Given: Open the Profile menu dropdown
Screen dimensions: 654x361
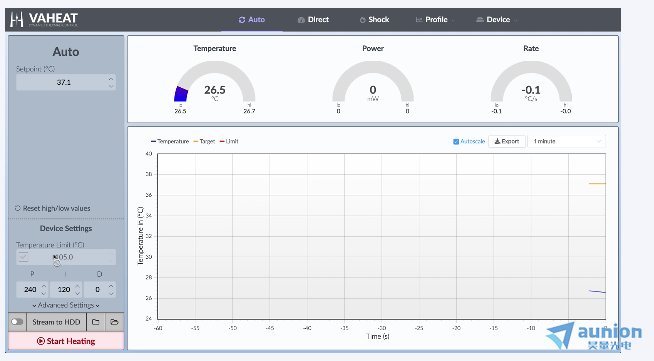Looking at the screenshot, I should point(434,20).
